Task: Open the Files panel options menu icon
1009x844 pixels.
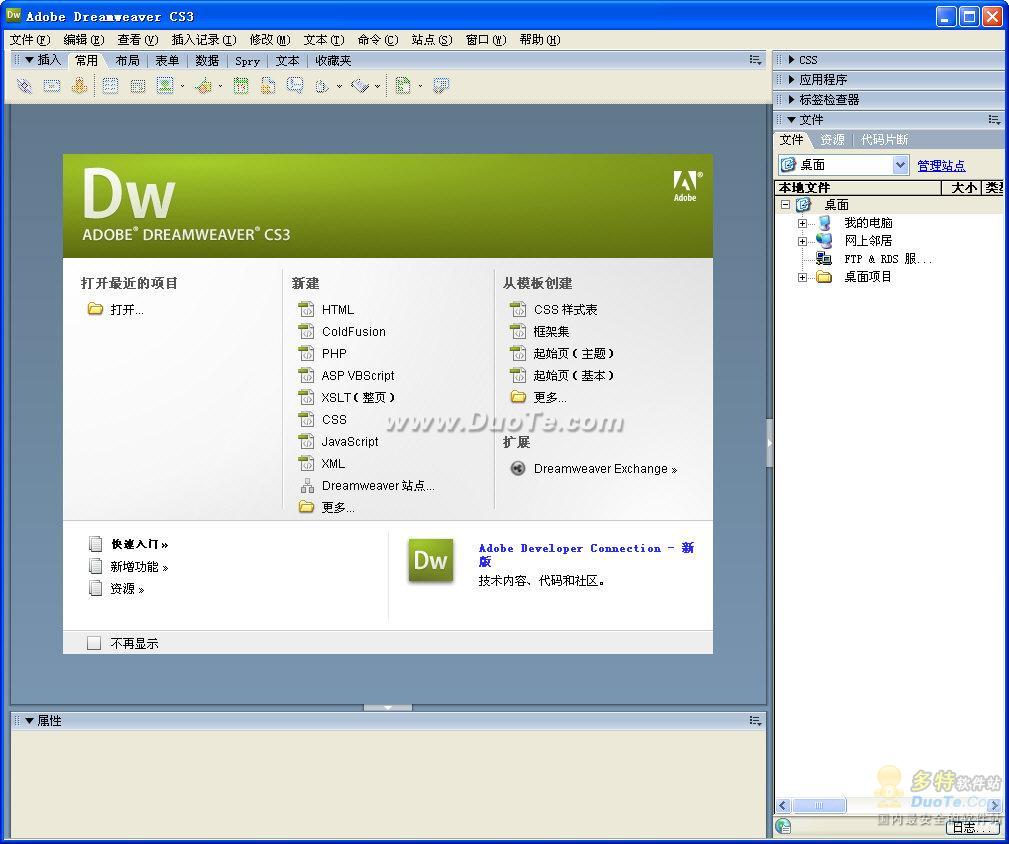Action: coord(994,120)
